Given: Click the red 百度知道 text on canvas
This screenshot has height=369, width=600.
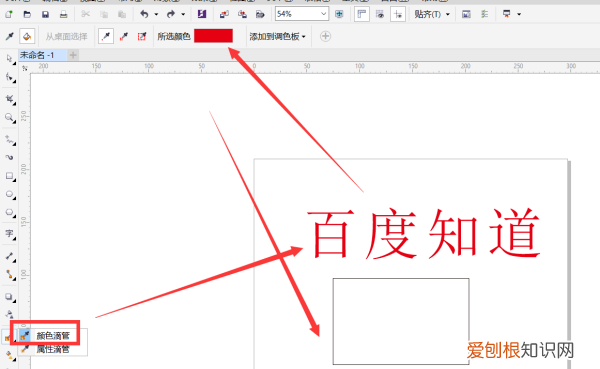Looking at the screenshot, I should coord(424,233).
